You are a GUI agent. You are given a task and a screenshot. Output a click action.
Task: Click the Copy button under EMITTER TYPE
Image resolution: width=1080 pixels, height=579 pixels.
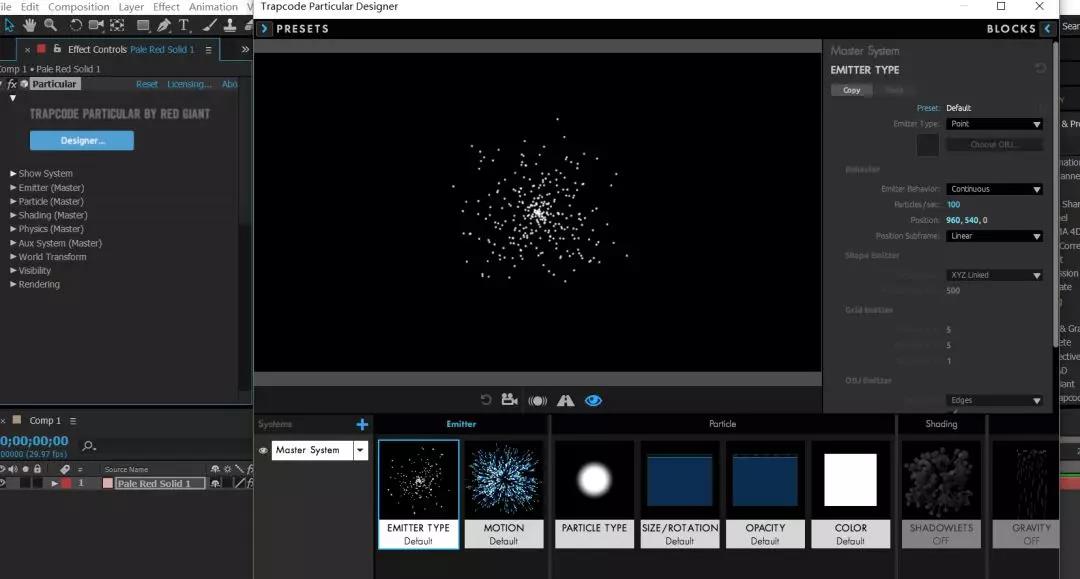pyautogui.click(x=851, y=90)
